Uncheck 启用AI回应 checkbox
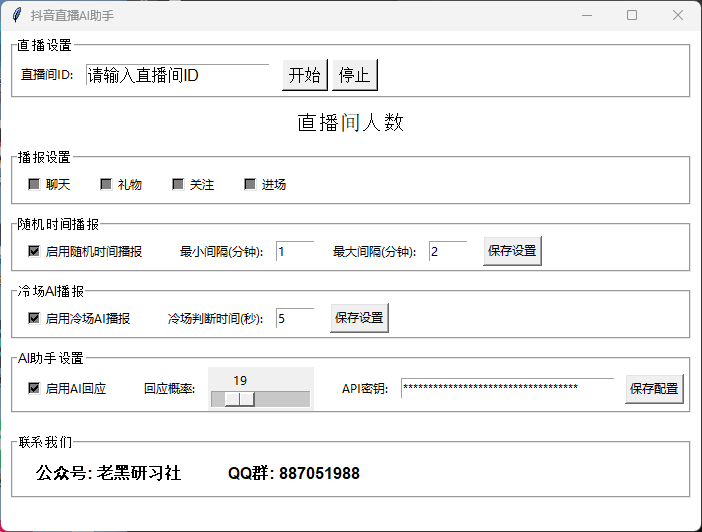 tap(34, 388)
